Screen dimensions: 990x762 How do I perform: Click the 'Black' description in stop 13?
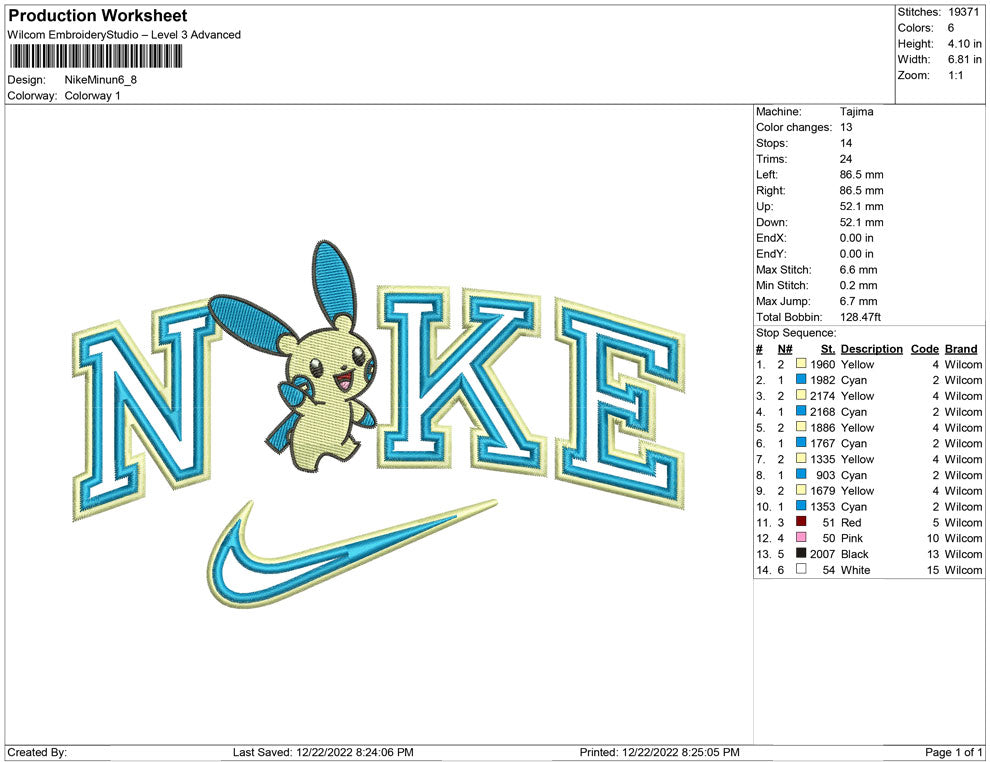point(854,554)
